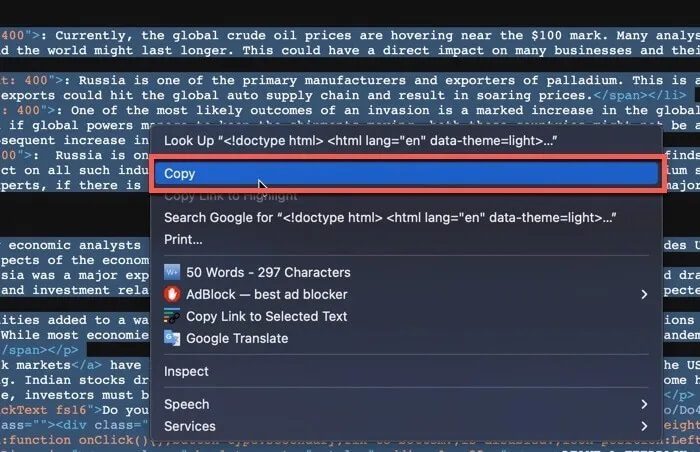
Task: Choose Copy Link to Selected Text
Action: pos(267,317)
